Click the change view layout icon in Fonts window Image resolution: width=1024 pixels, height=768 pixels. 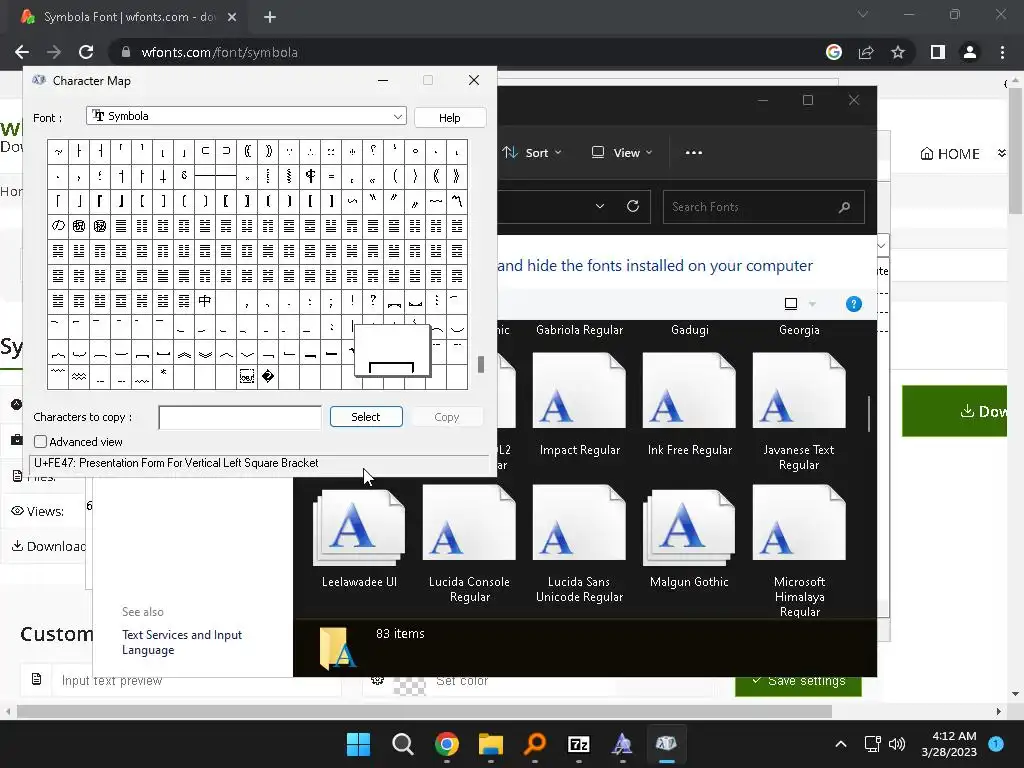(791, 304)
